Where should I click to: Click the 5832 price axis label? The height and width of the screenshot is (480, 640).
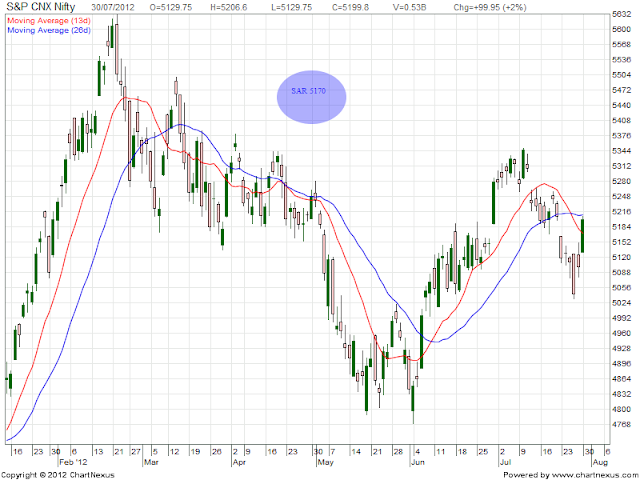pyautogui.click(x=622, y=14)
